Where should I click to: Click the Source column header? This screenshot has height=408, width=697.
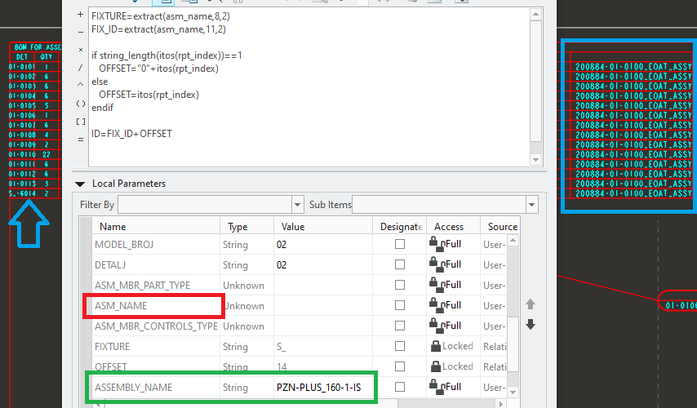coord(500,227)
